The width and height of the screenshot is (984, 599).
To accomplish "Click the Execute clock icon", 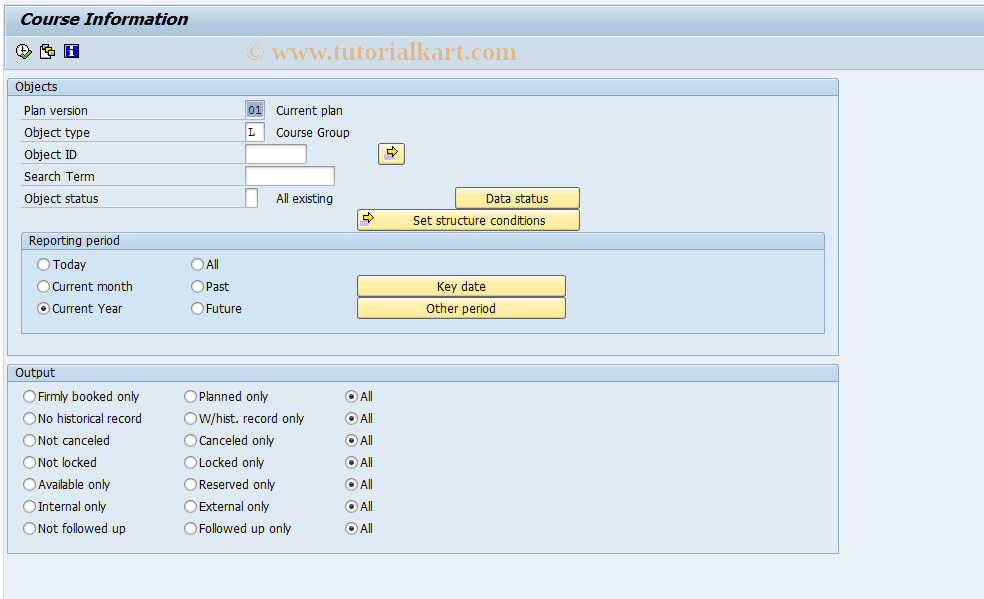I will point(23,51).
